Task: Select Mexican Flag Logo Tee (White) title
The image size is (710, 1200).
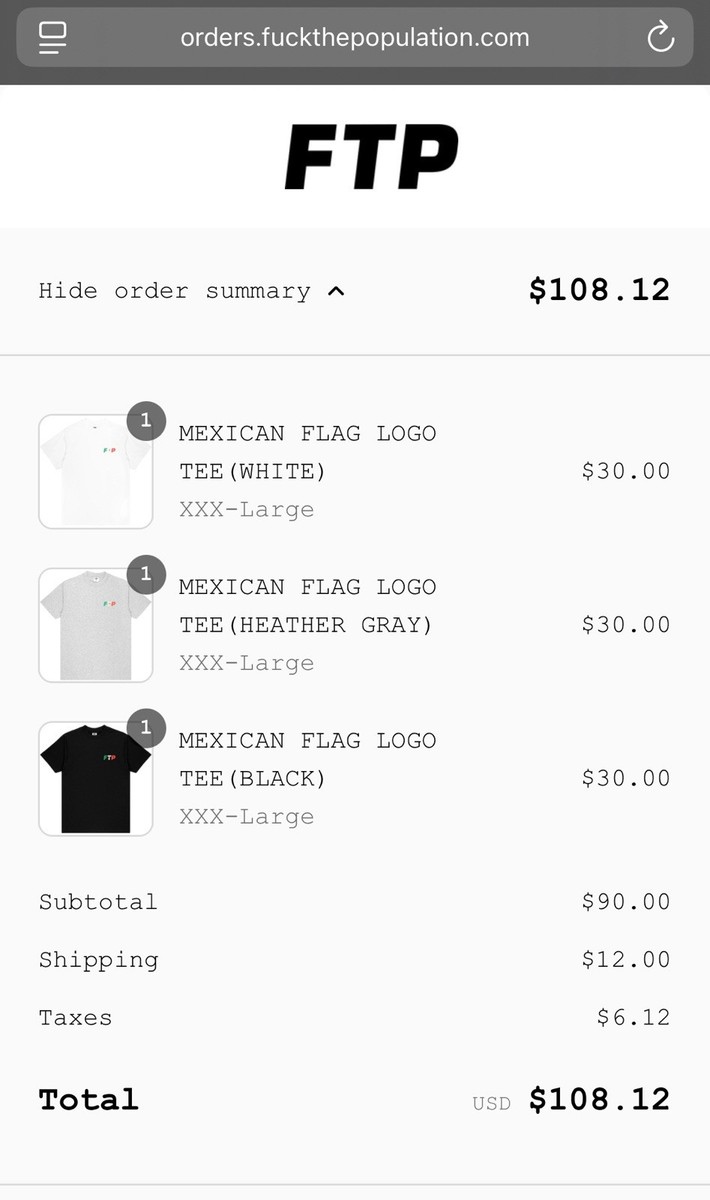Action: tap(307, 452)
